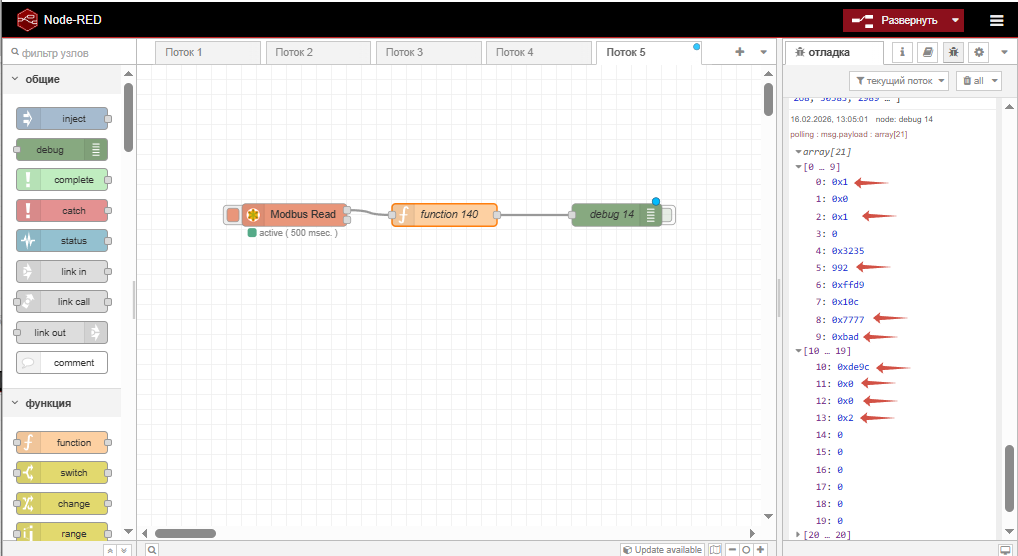The width and height of the screenshot is (1018, 556).
Task: Open the Развернуть deploy options dropdown arrow
Action: [x=956, y=20]
